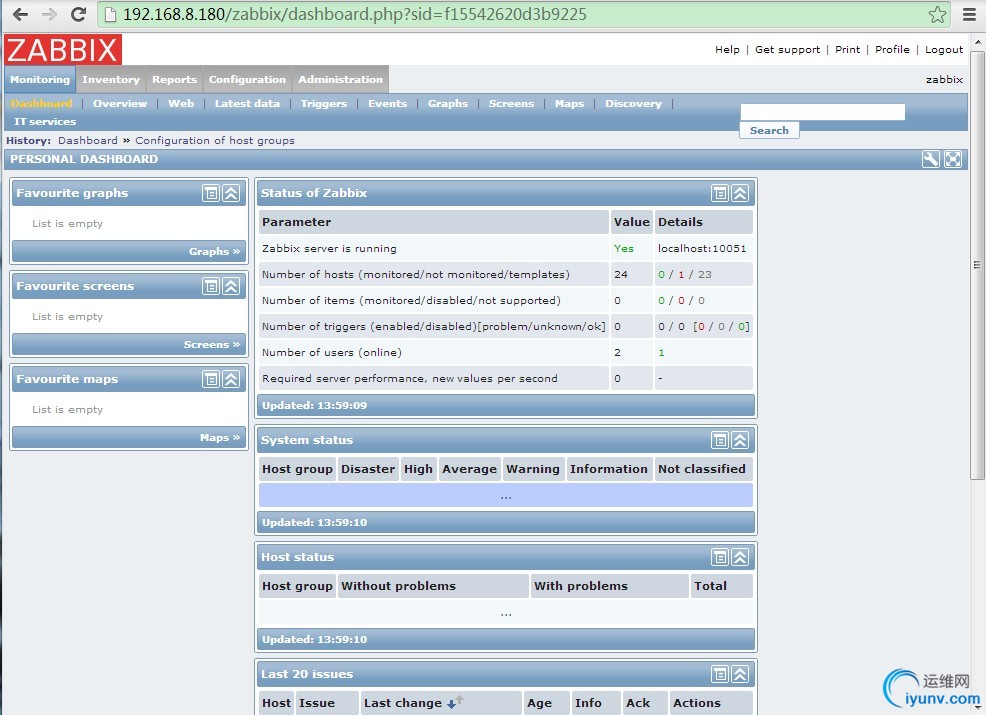The width and height of the screenshot is (986, 715).
Task: Click the Search button
Action: (x=769, y=130)
